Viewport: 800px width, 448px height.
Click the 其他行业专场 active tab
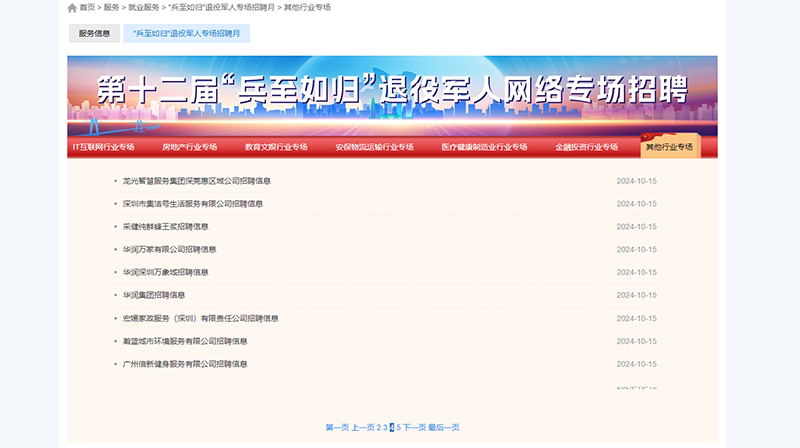[x=670, y=147]
